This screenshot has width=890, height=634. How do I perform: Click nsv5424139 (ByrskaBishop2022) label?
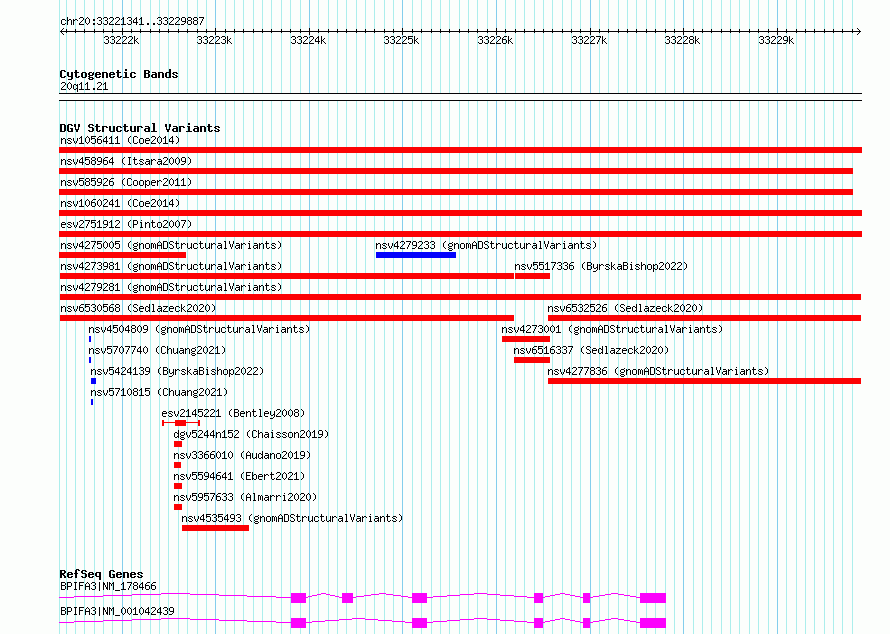(x=177, y=371)
